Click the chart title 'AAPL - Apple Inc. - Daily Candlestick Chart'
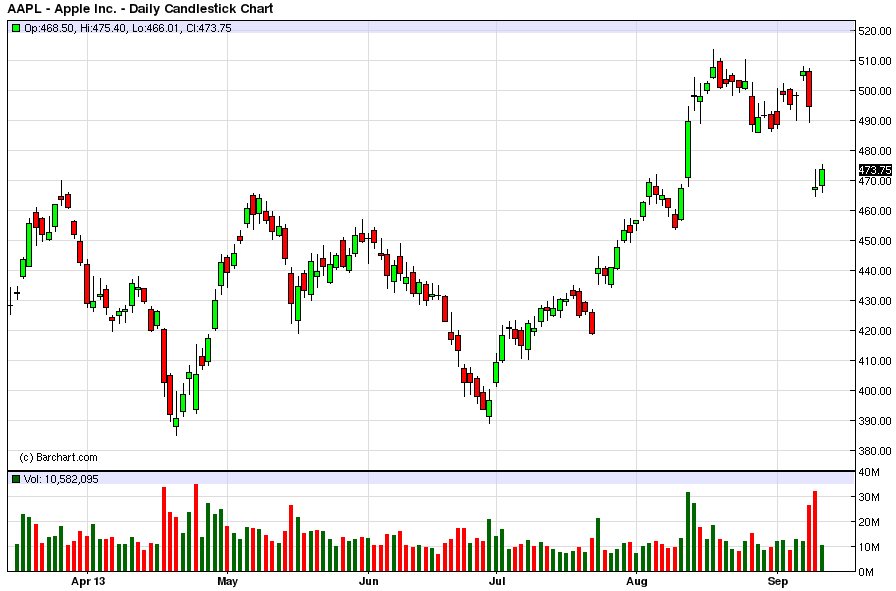896x591 pixels. click(140, 9)
